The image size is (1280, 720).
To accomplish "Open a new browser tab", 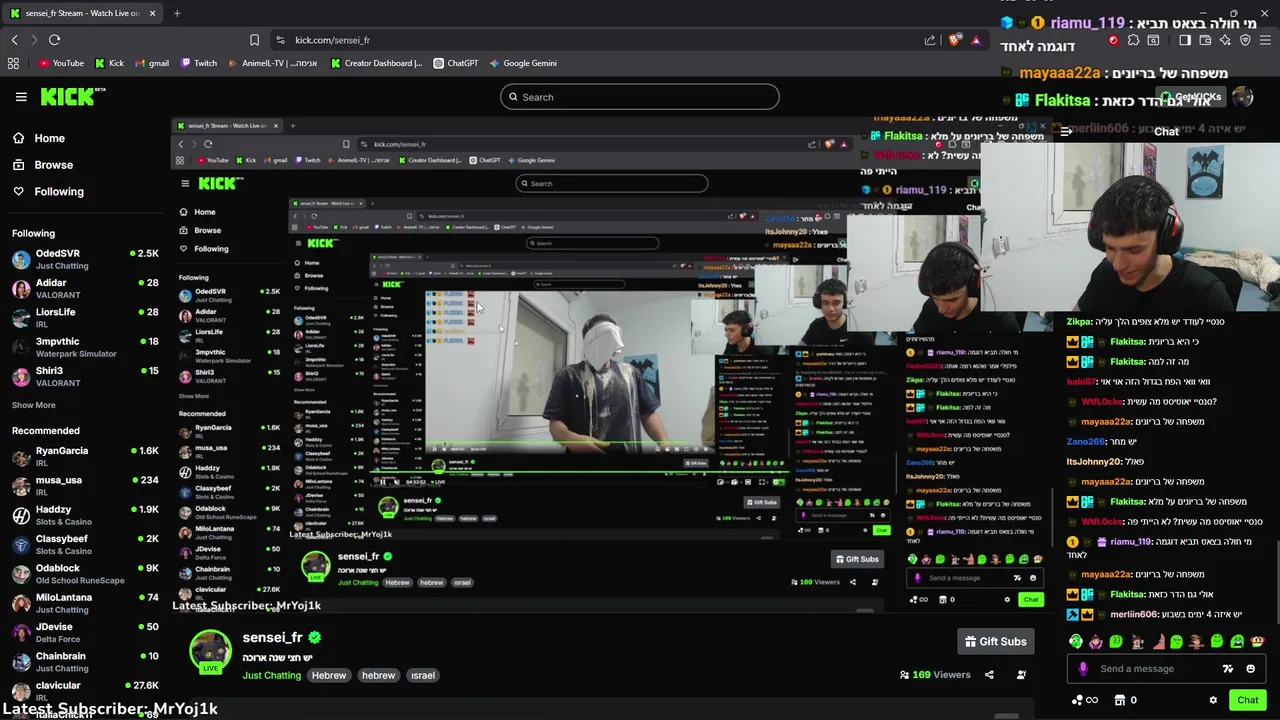I will pyautogui.click(x=177, y=13).
